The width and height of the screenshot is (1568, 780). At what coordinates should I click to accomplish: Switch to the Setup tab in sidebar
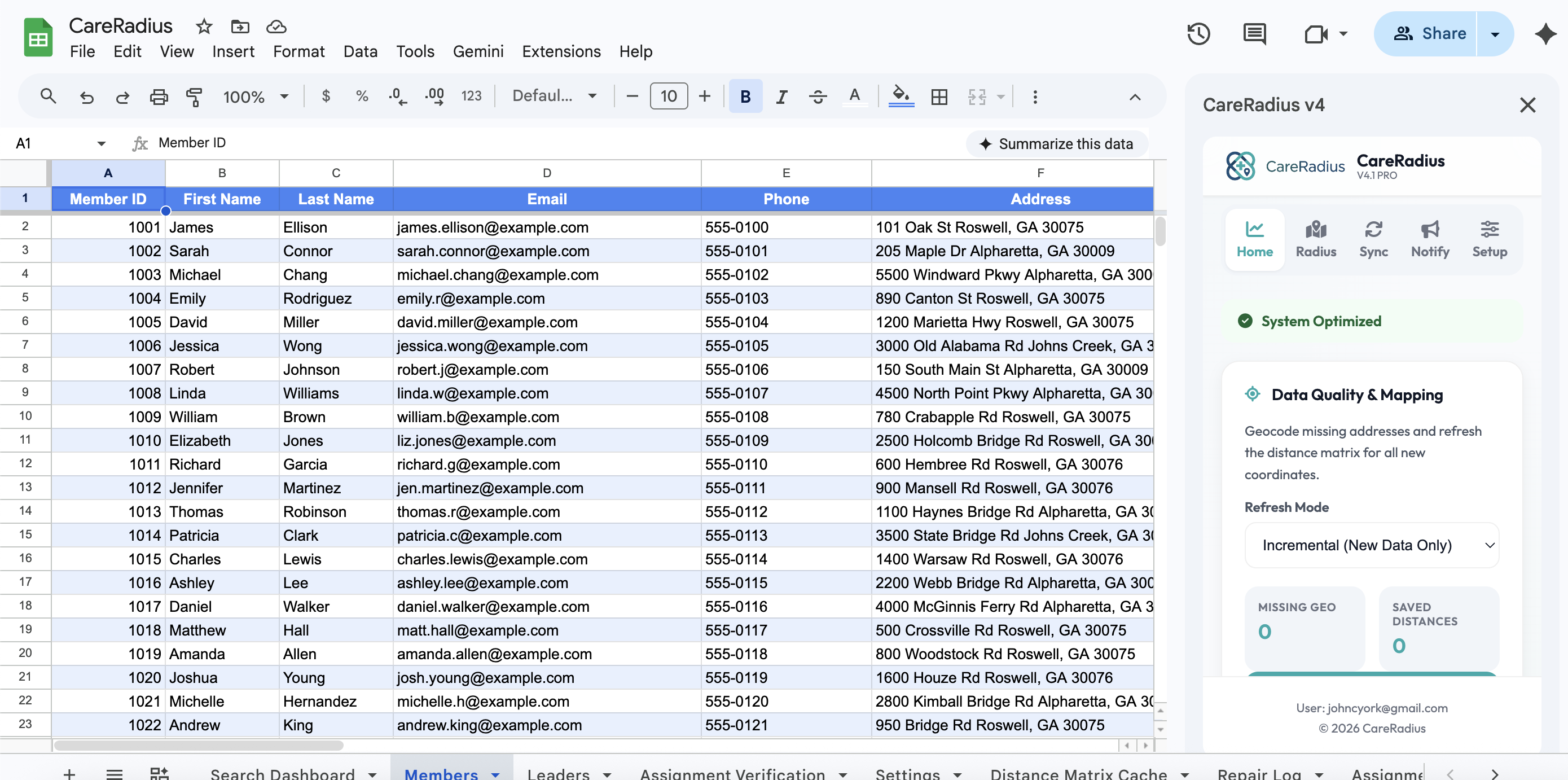[1489, 239]
